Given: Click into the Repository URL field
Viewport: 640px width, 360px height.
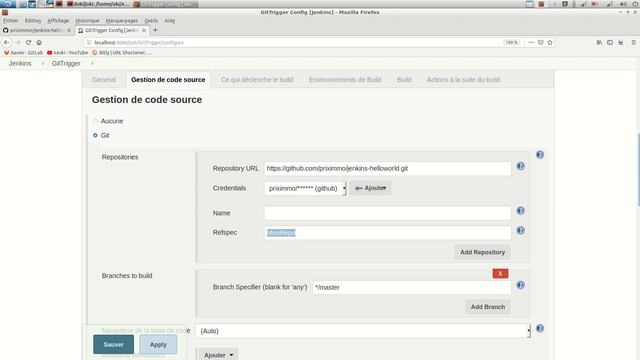Looking at the screenshot, I should pyautogui.click(x=387, y=169).
